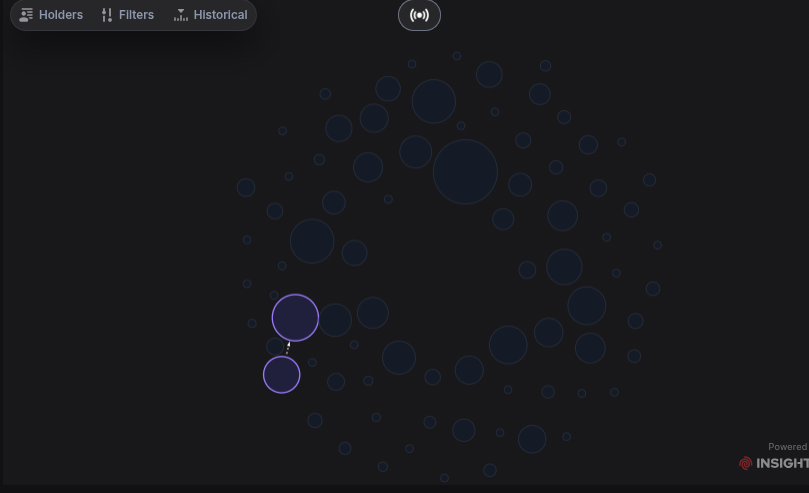809x493 pixels.
Task: Open the Filters options
Action: (x=127, y=15)
